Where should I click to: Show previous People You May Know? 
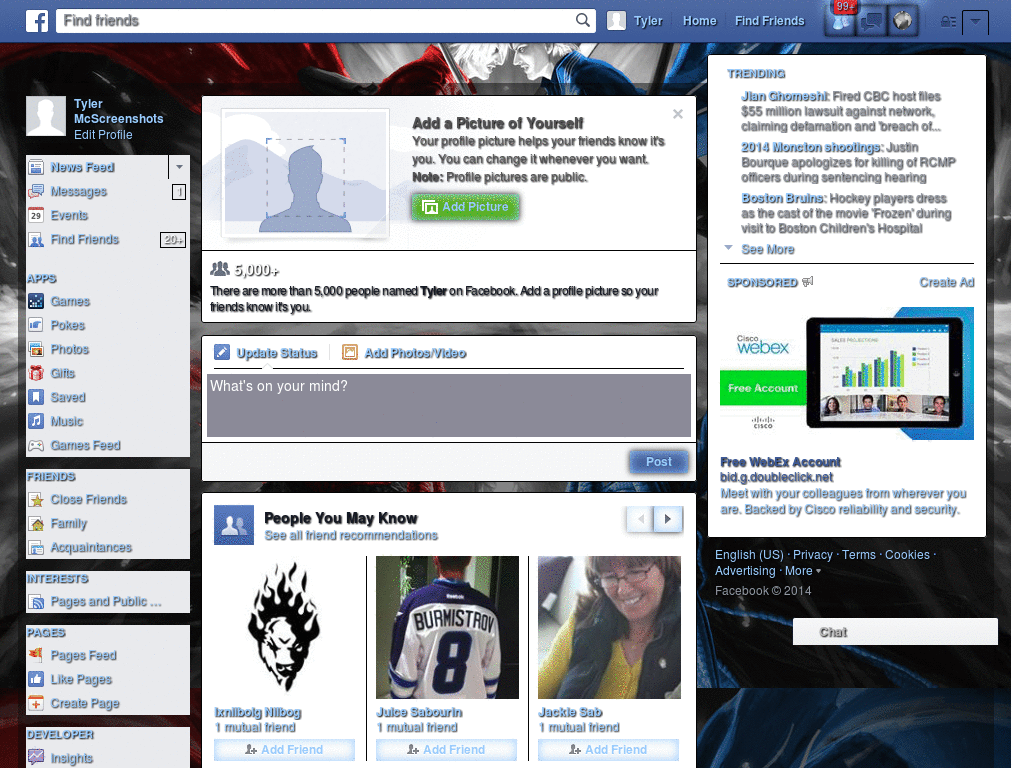641,519
